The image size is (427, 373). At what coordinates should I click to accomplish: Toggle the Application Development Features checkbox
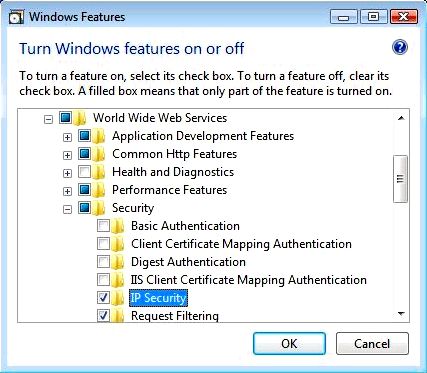(84, 135)
